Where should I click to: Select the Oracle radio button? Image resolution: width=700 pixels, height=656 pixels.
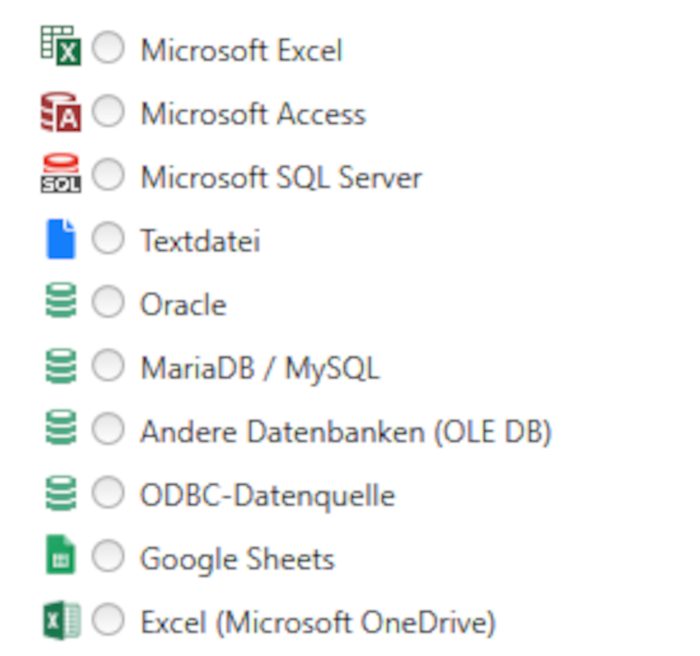[108, 302]
